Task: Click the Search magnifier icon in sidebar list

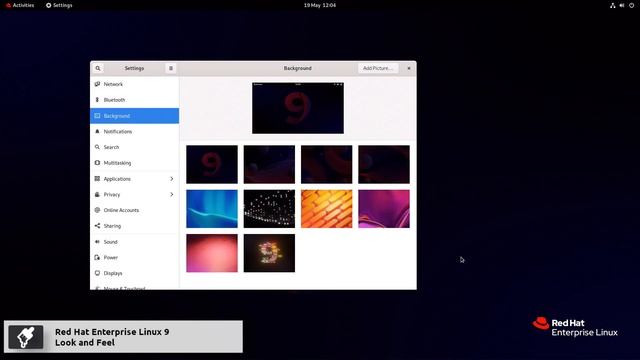Action: click(x=97, y=147)
